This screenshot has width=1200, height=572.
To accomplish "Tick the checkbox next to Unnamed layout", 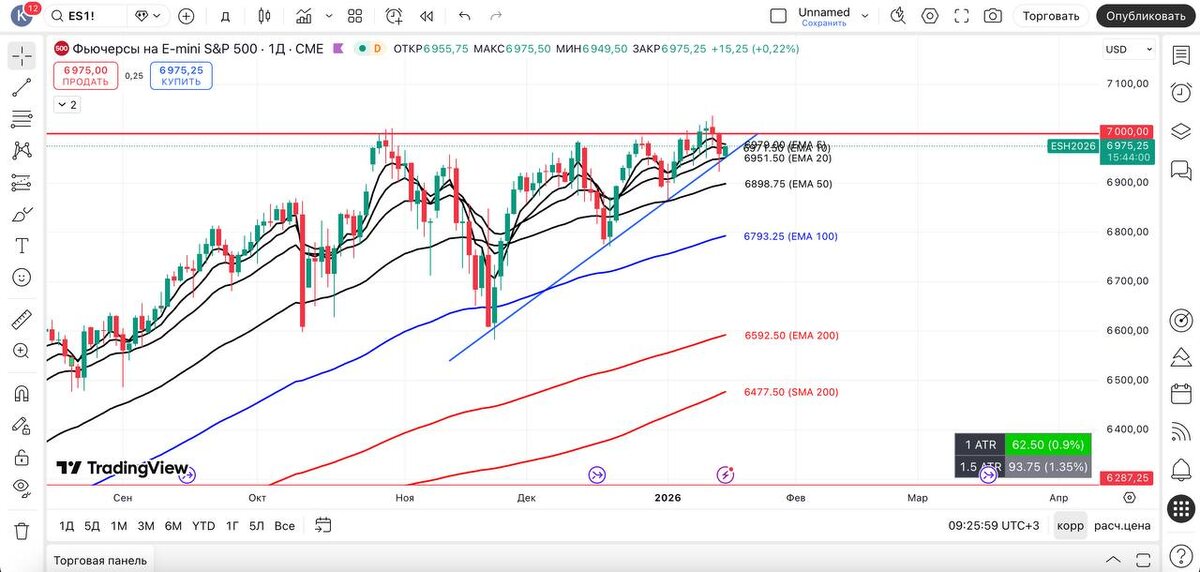I will tap(779, 16).
